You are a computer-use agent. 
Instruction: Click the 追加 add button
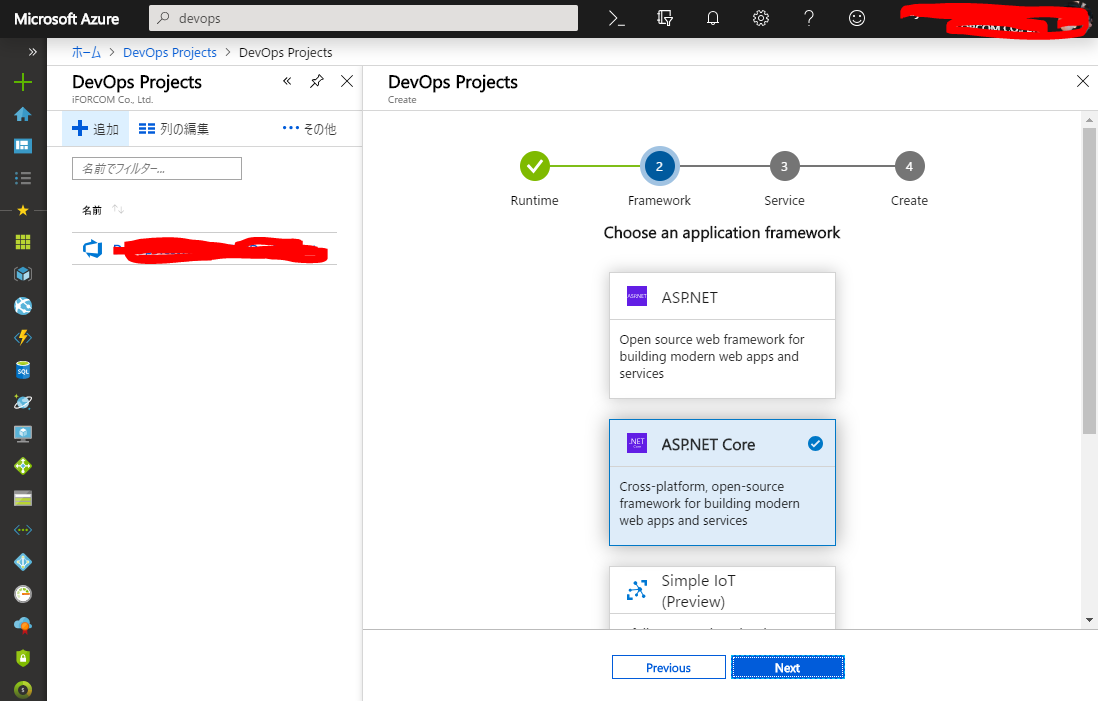pyautogui.click(x=95, y=129)
